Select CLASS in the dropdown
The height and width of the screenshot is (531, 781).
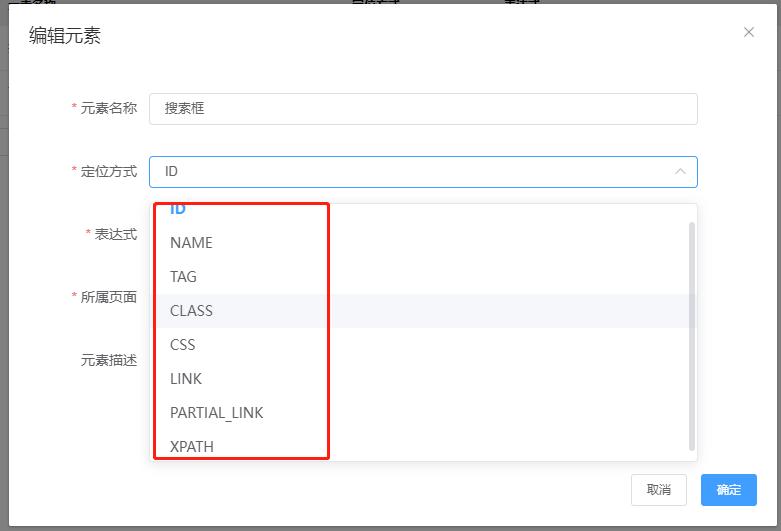pyautogui.click(x=191, y=311)
